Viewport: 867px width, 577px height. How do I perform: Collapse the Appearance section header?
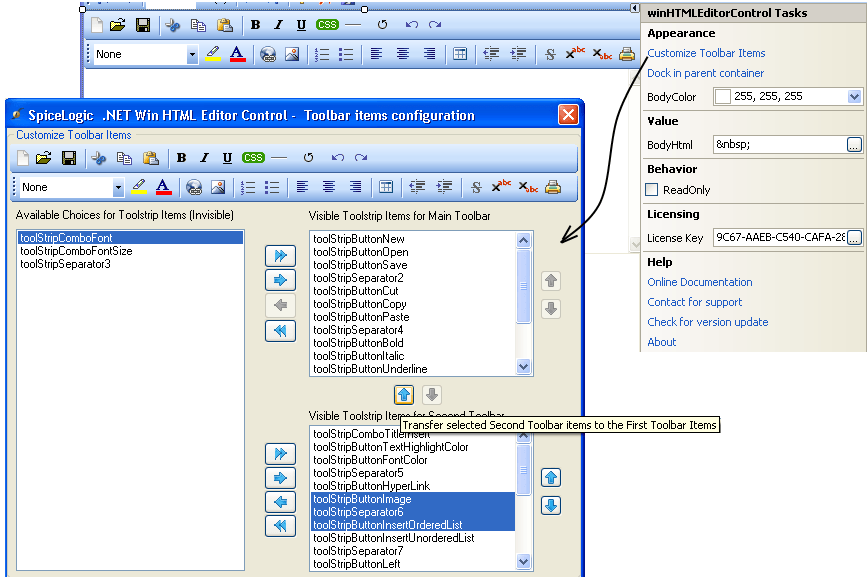(680, 33)
